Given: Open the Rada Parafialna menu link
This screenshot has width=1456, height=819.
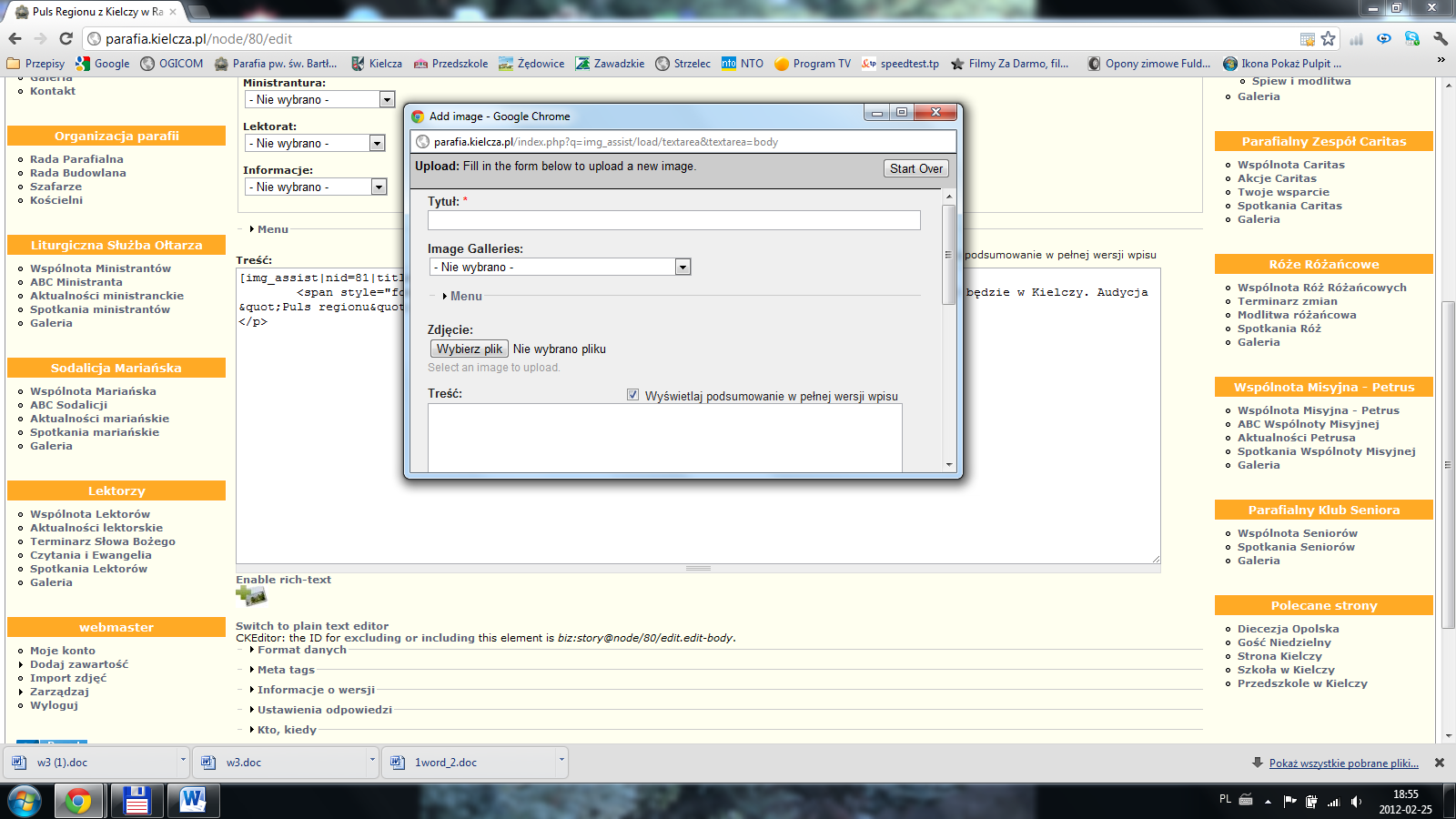Looking at the screenshot, I should point(76,159).
